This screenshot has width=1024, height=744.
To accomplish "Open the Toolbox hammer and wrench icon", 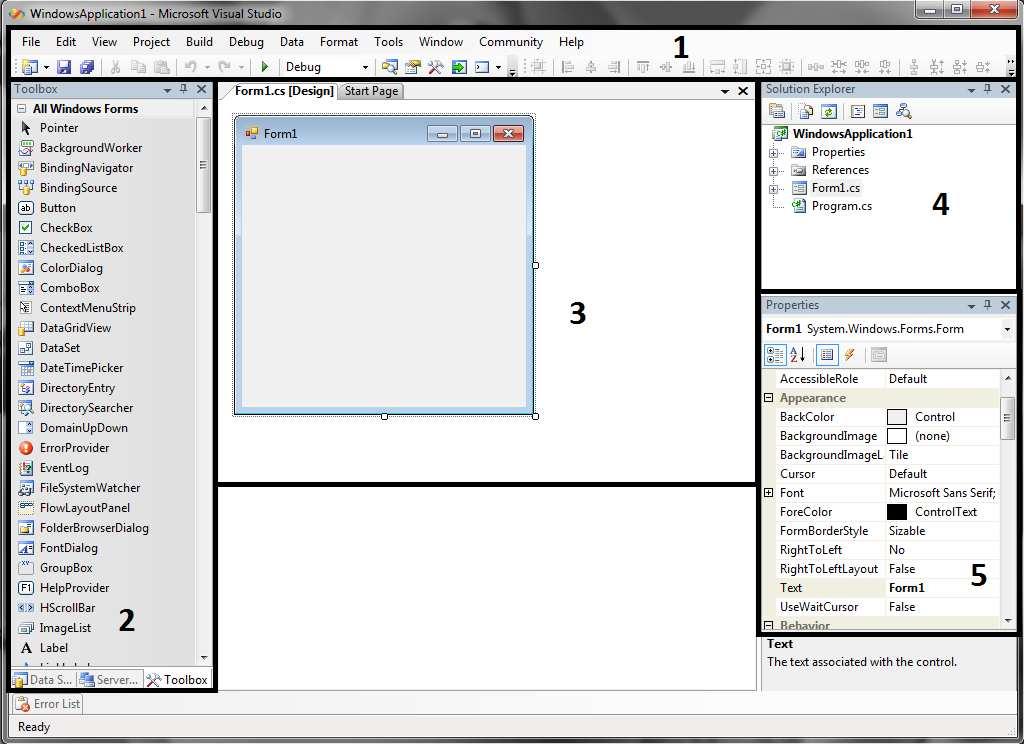I will 436,67.
